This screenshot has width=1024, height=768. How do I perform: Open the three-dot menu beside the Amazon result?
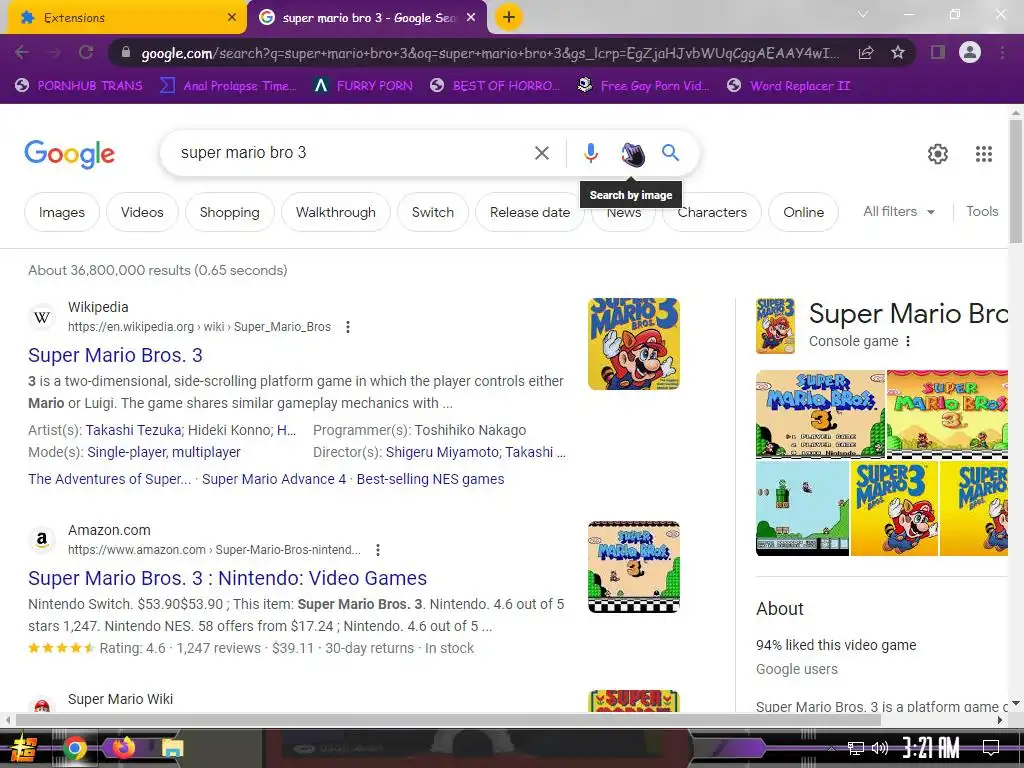(377, 550)
